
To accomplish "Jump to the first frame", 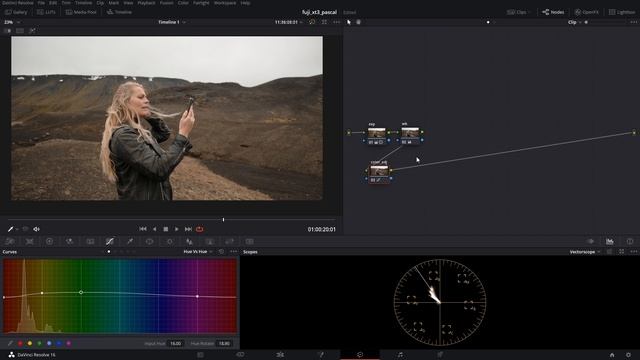I will coord(143,229).
